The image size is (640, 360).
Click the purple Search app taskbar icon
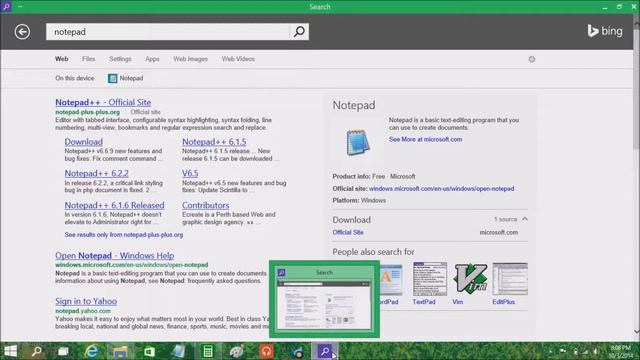click(x=325, y=351)
